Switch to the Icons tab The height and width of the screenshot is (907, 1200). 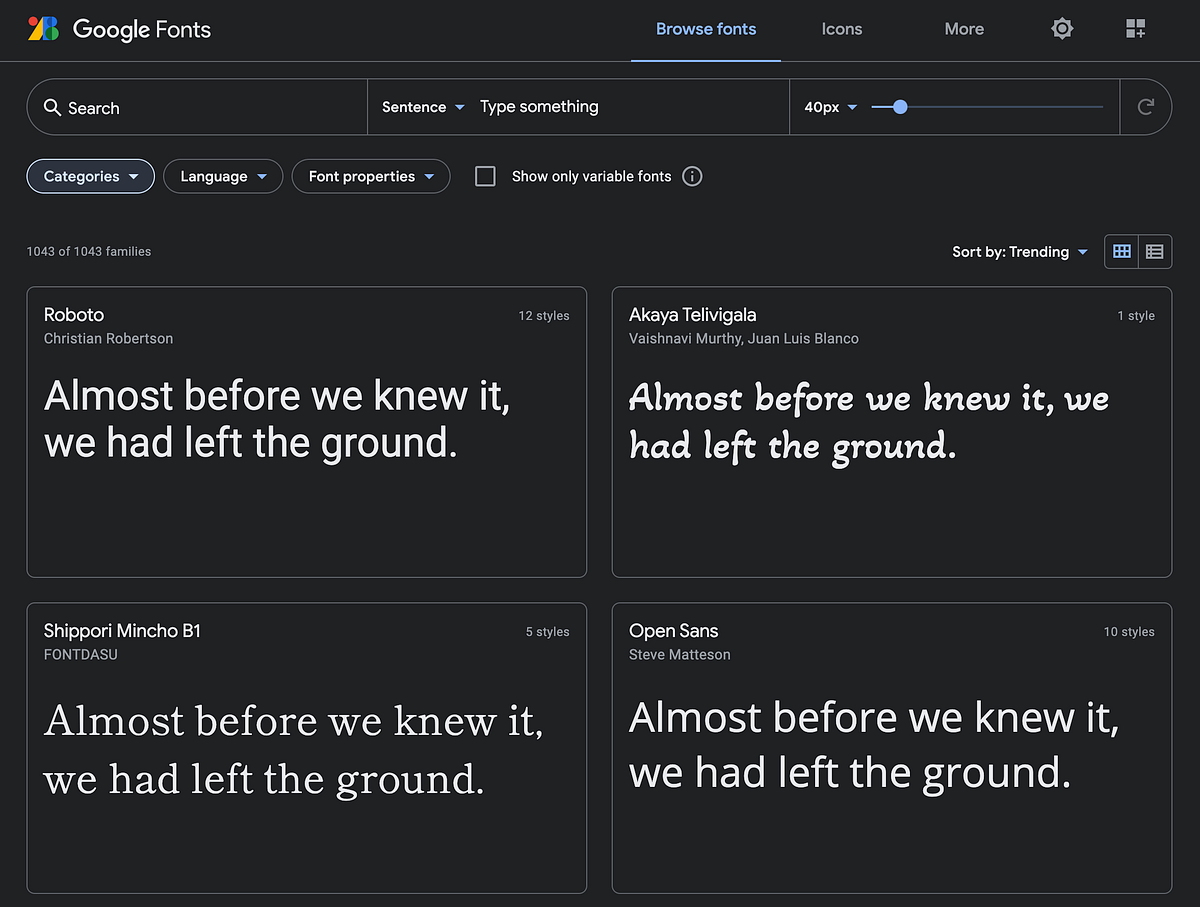tap(841, 29)
